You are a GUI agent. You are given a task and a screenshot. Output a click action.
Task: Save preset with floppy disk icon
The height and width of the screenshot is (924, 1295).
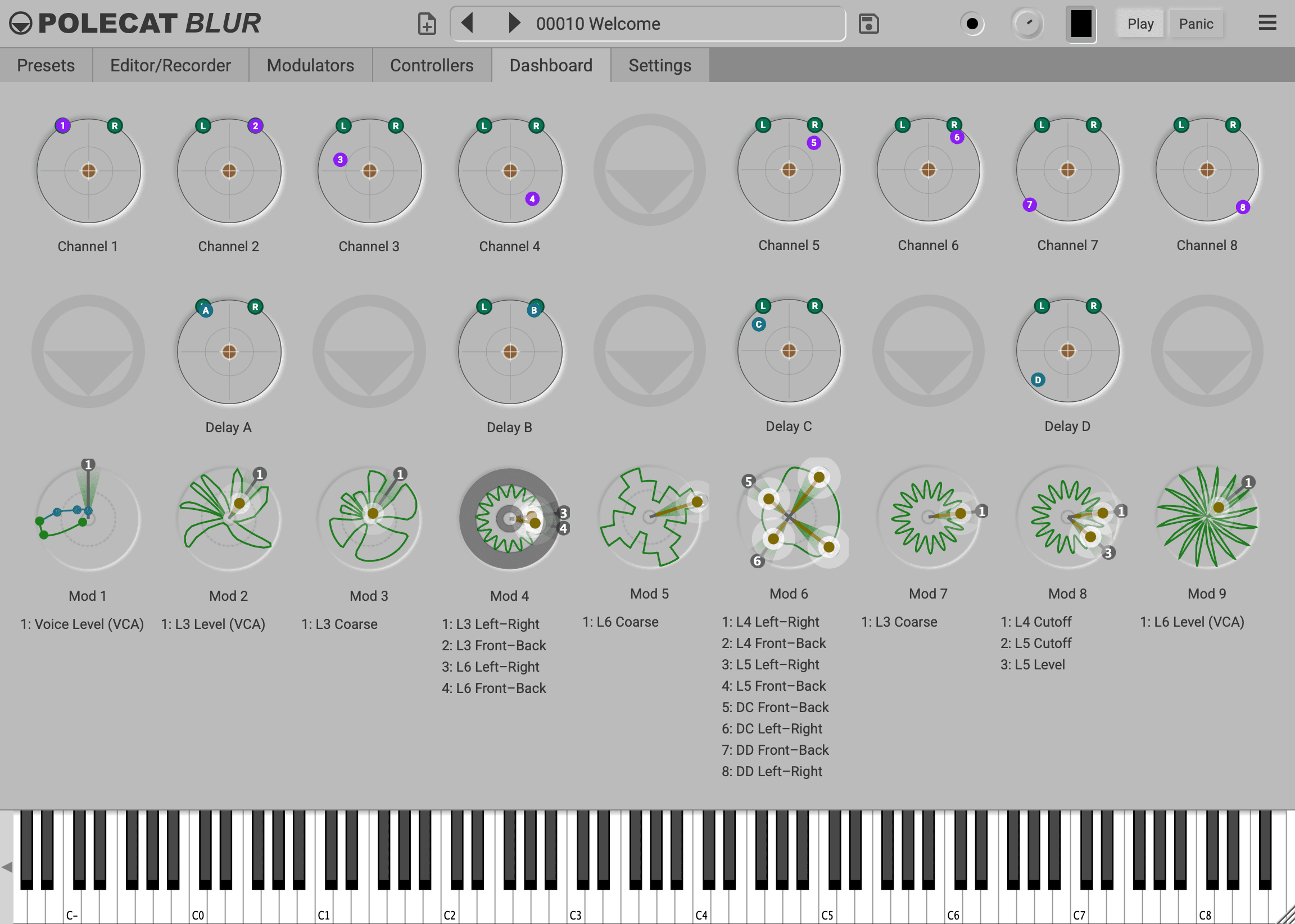pos(868,24)
